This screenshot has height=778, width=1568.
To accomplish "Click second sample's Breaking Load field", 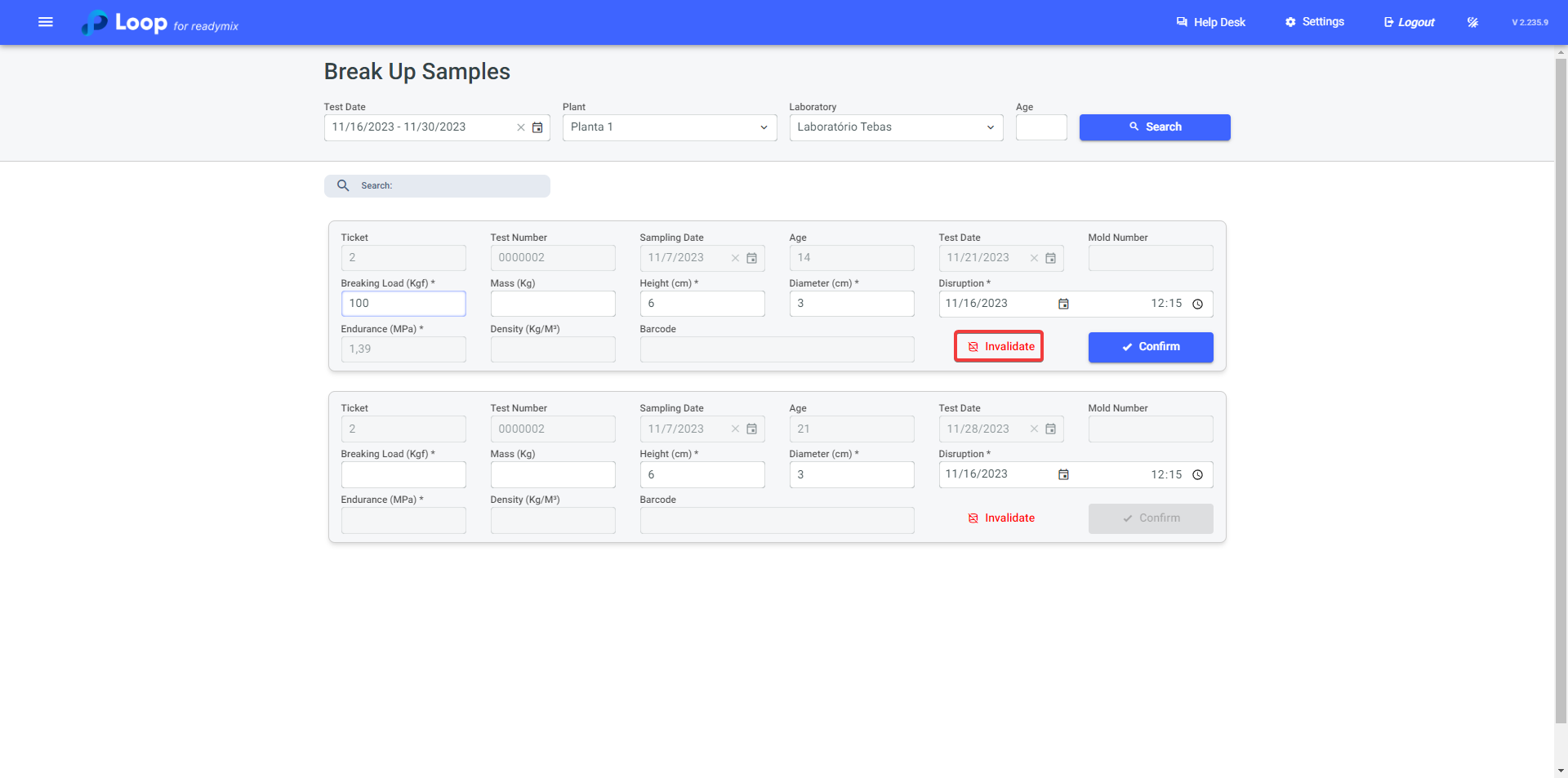I will click(x=403, y=474).
